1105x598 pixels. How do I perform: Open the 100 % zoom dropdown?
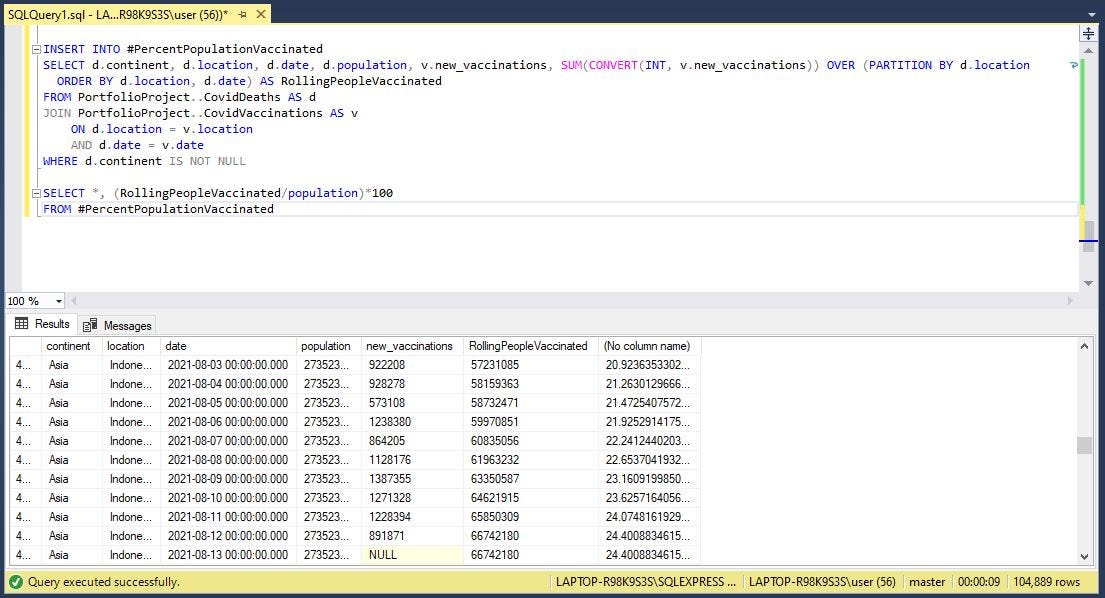tap(58, 301)
